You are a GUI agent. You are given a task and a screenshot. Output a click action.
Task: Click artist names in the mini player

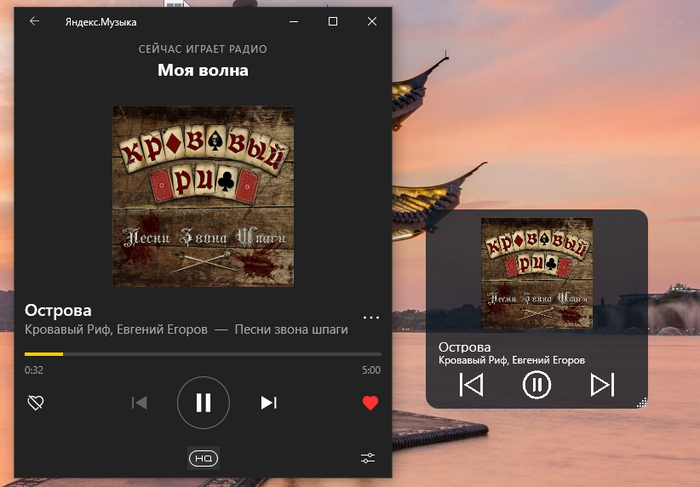pos(512,360)
